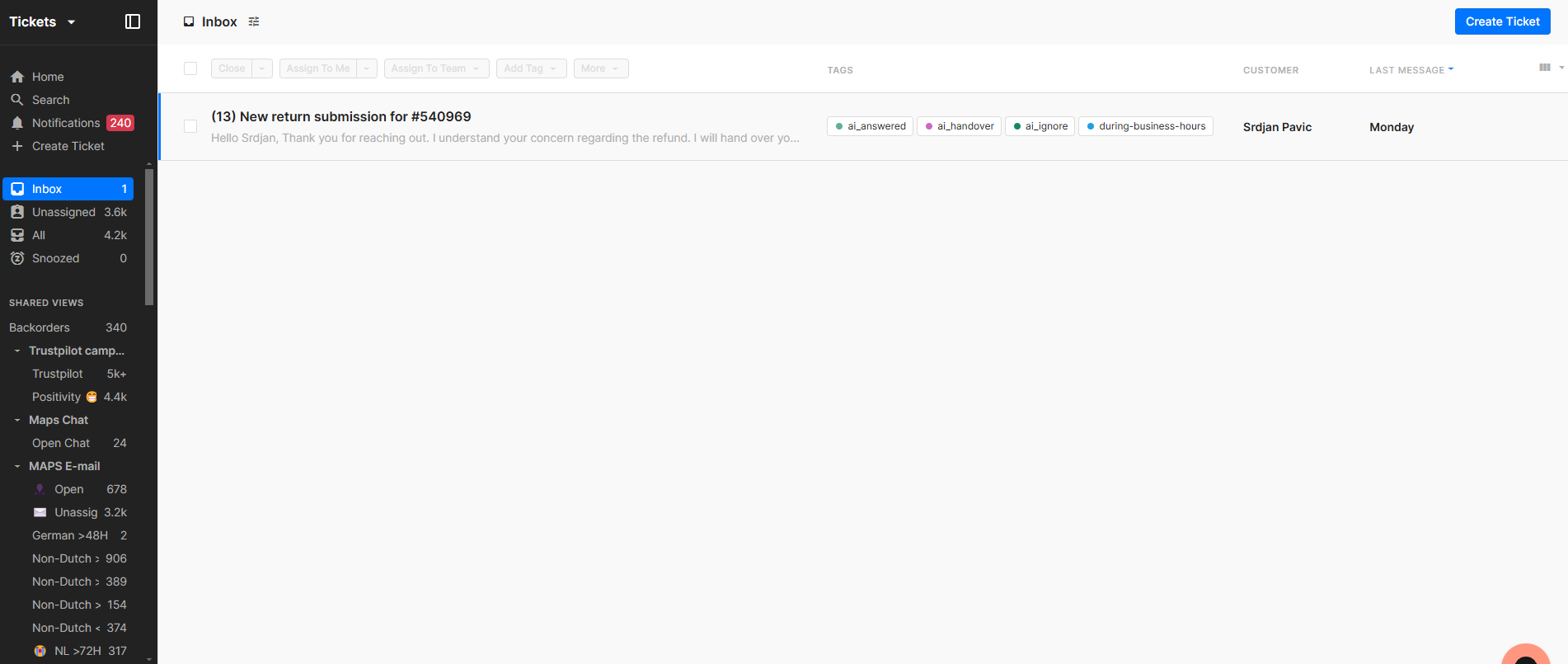
Task: Open the Close button dropdown arrow
Action: click(262, 68)
